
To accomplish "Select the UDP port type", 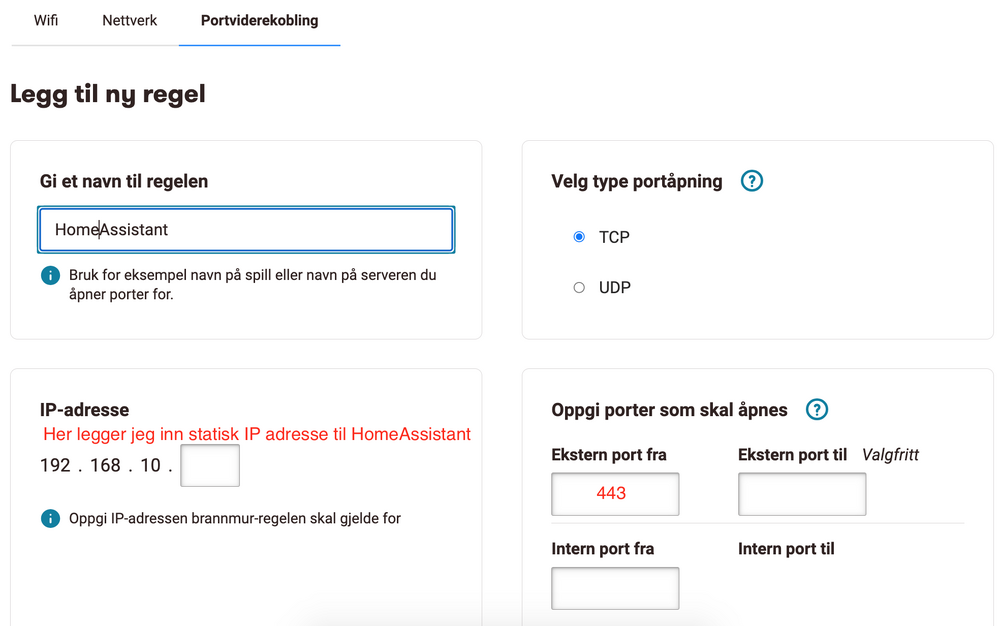I will pyautogui.click(x=579, y=287).
